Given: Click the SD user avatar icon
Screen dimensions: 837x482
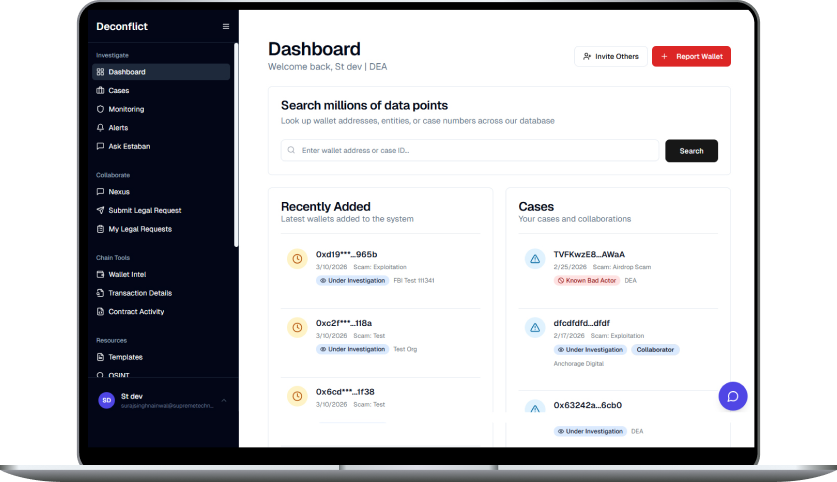Looking at the screenshot, I should [x=106, y=400].
